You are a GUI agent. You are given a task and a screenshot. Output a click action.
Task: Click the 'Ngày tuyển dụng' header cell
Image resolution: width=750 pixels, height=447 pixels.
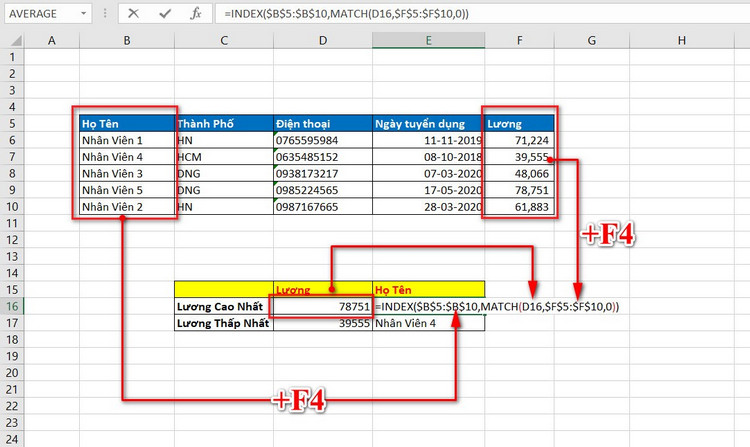pos(429,124)
